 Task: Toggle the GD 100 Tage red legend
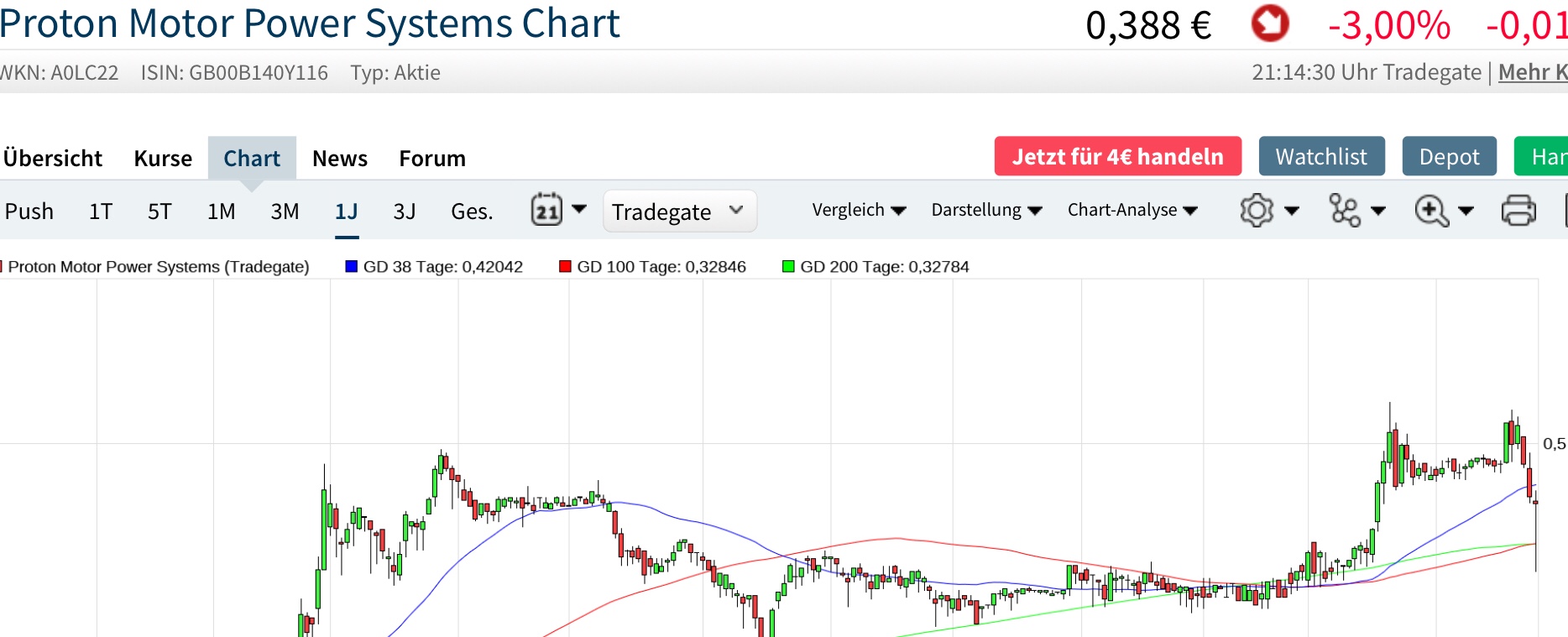[652, 267]
